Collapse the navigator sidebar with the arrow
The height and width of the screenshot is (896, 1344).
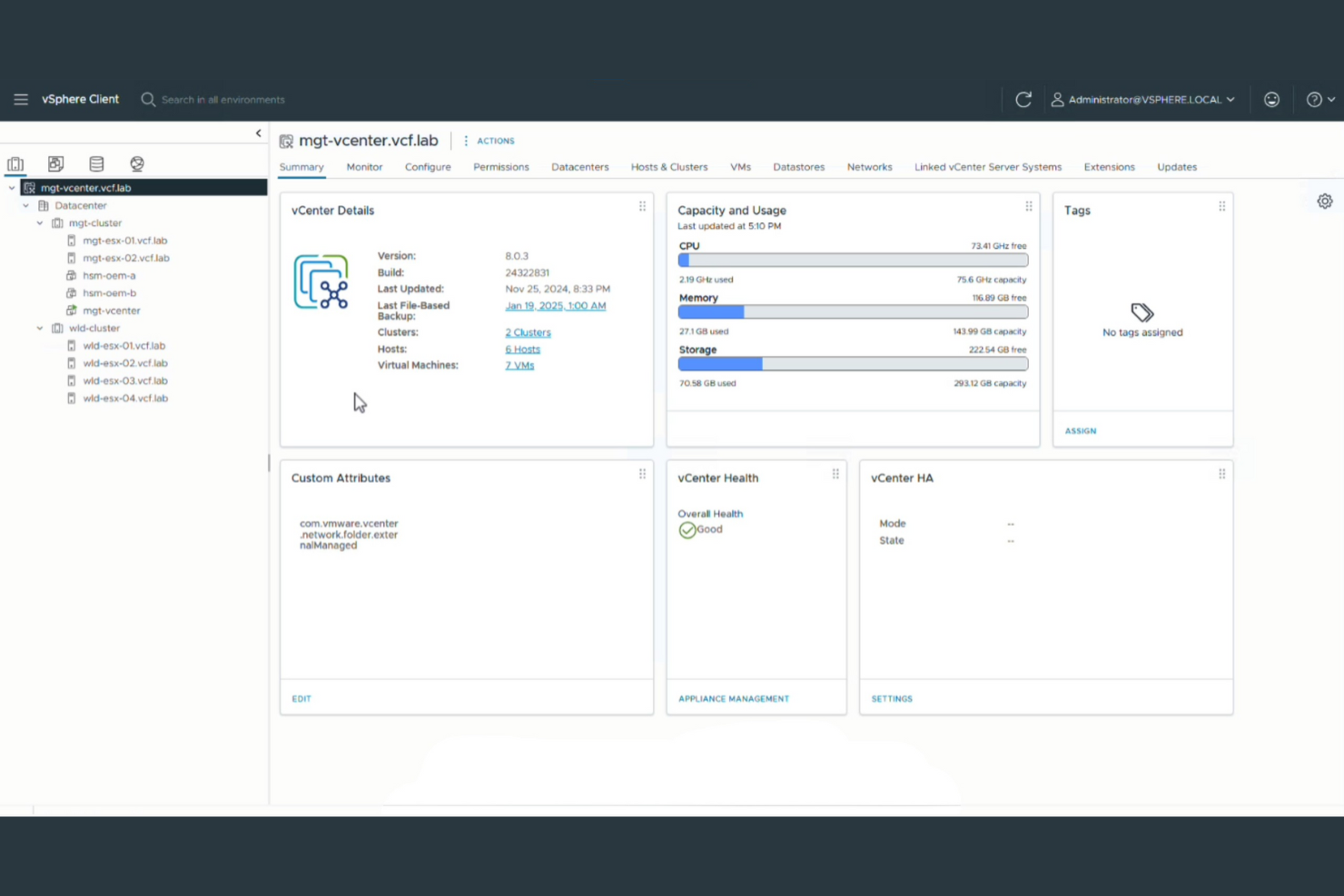pos(258,133)
